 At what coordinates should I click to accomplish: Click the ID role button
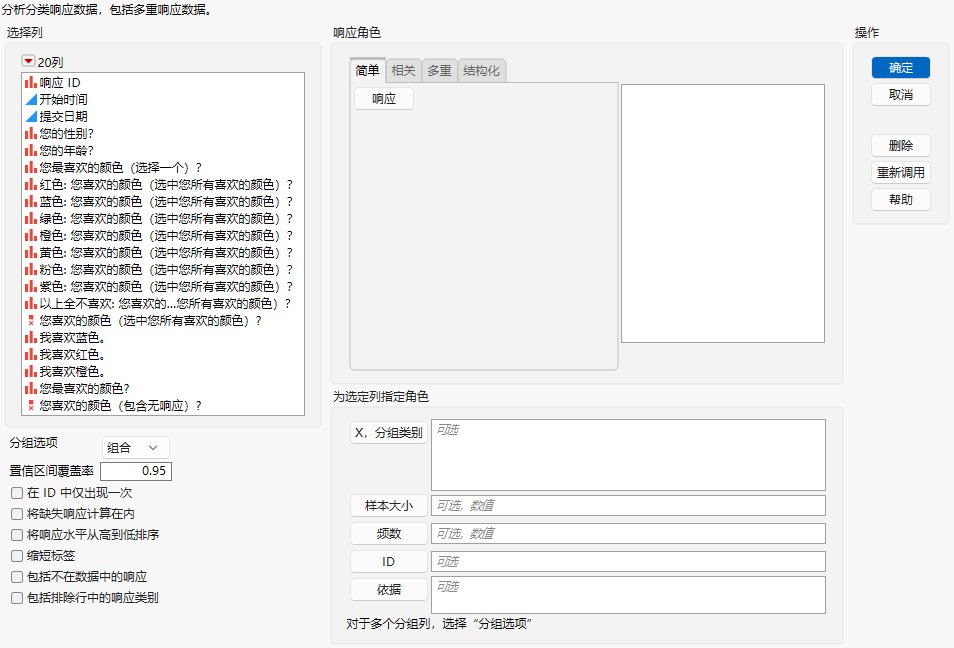point(389,562)
